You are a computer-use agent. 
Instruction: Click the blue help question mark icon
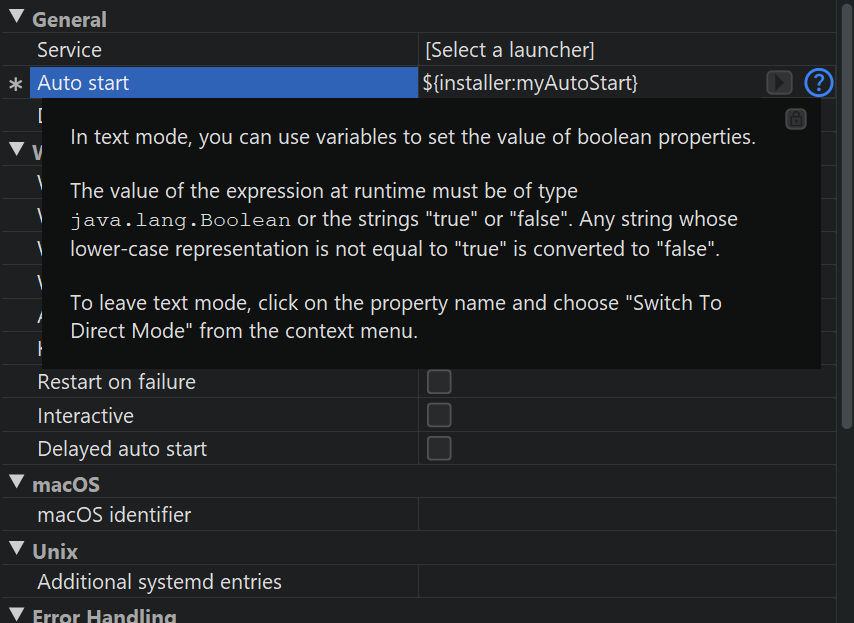click(818, 83)
